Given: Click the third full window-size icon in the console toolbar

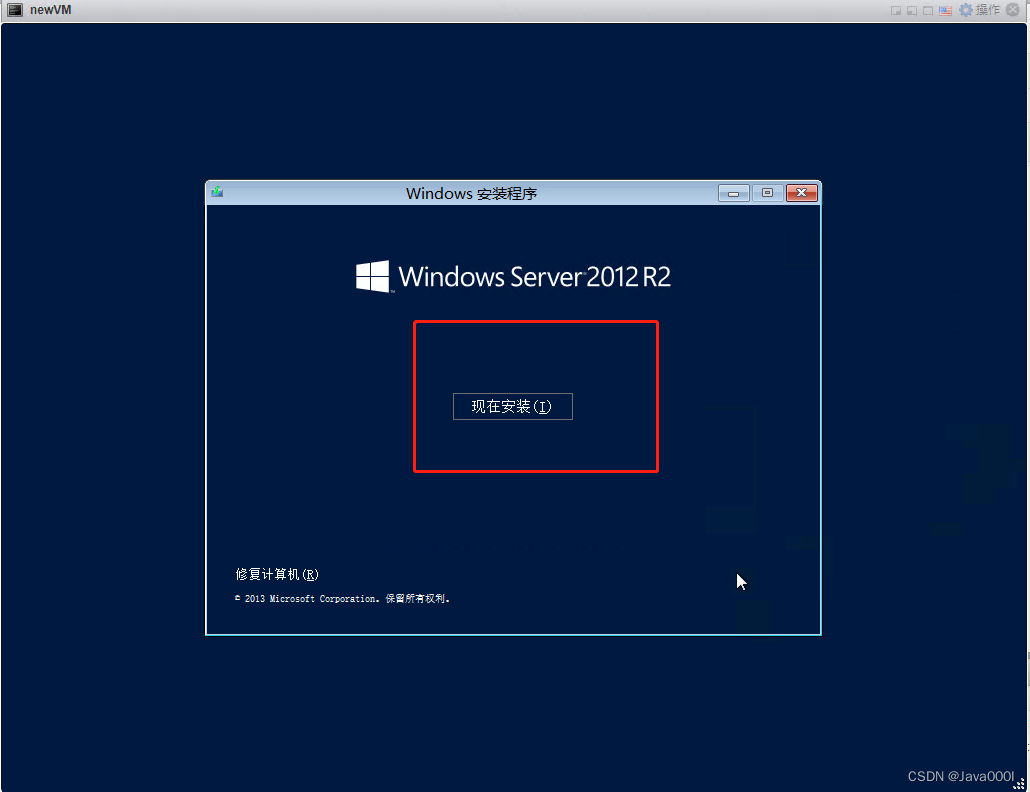Looking at the screenshot, I should (928, 11).
